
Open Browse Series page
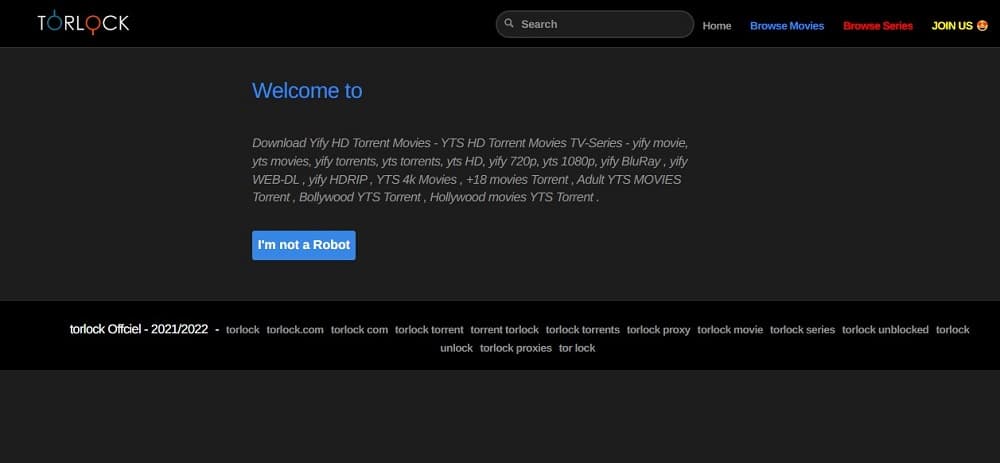pos(878,26)
